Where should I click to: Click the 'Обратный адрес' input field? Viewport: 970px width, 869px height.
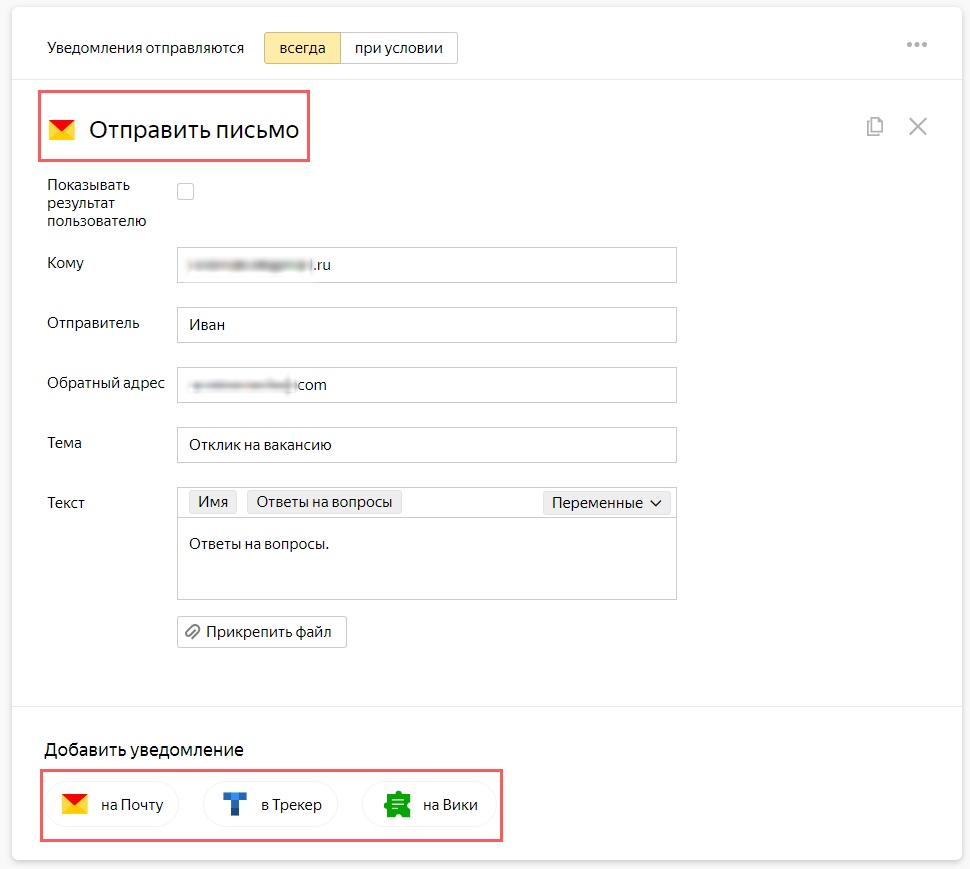[x=426, y=385]
